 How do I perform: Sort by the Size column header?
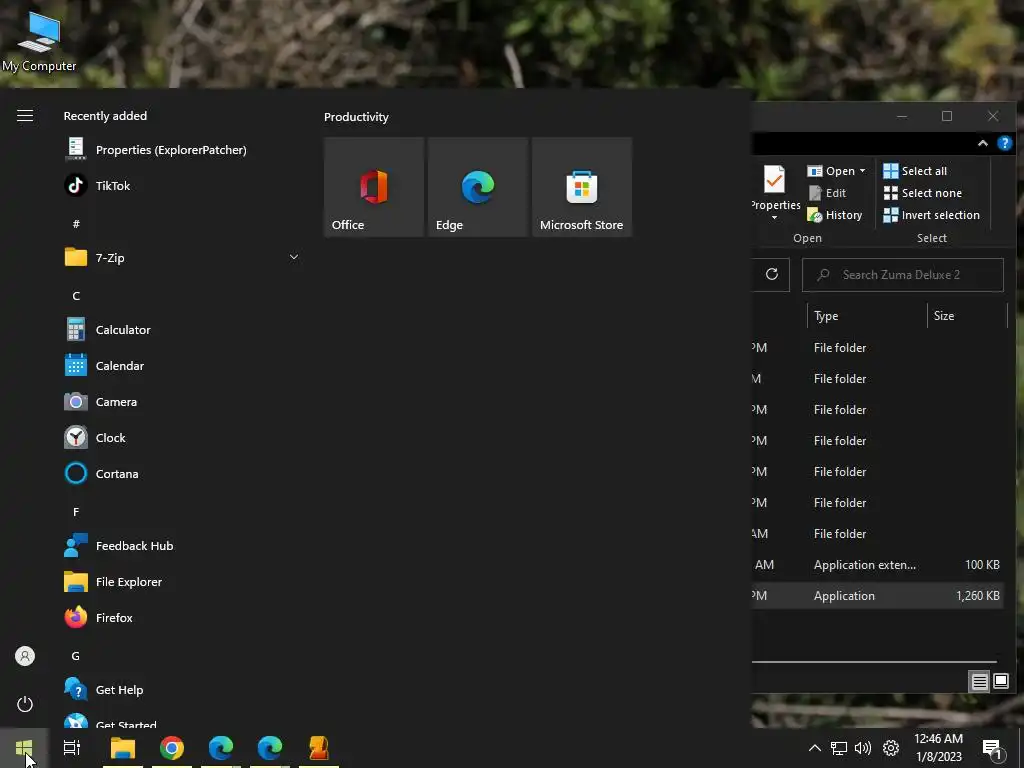coord(967,316)
